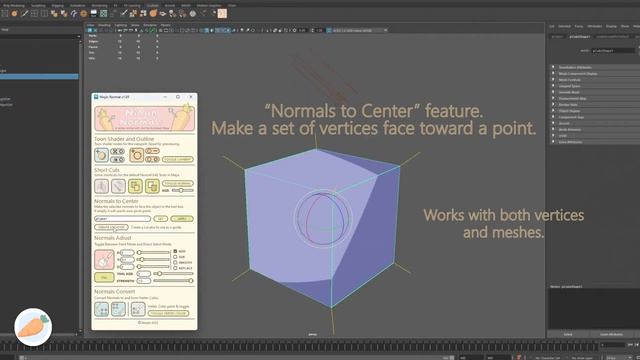Click the Toggle Vertex Color button
640x360 pixels.
tap(168, 313)
